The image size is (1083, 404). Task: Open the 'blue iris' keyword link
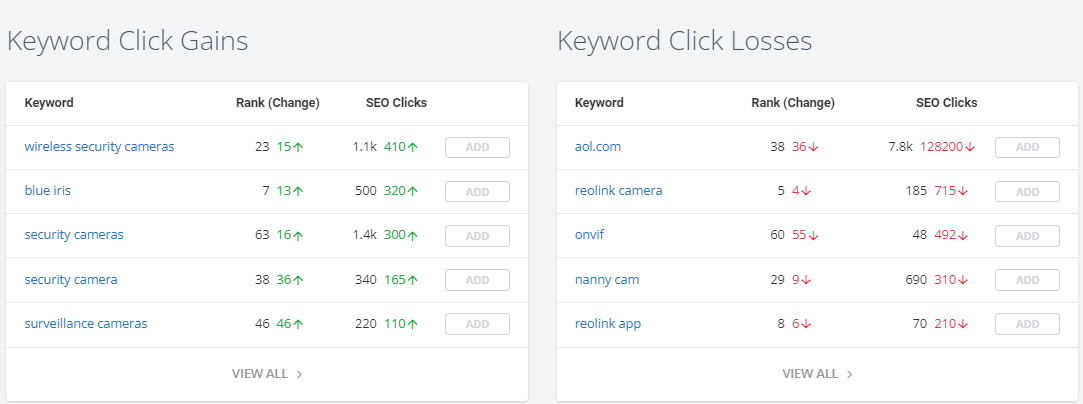pyautogui.click(x=48, y=191)
